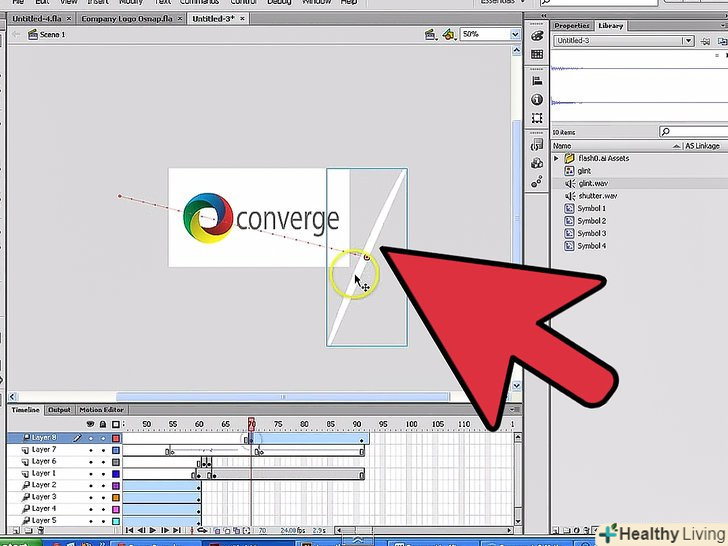Go to last frame
This screenshot has height=546, width=728.
click(x=177, y=530)
